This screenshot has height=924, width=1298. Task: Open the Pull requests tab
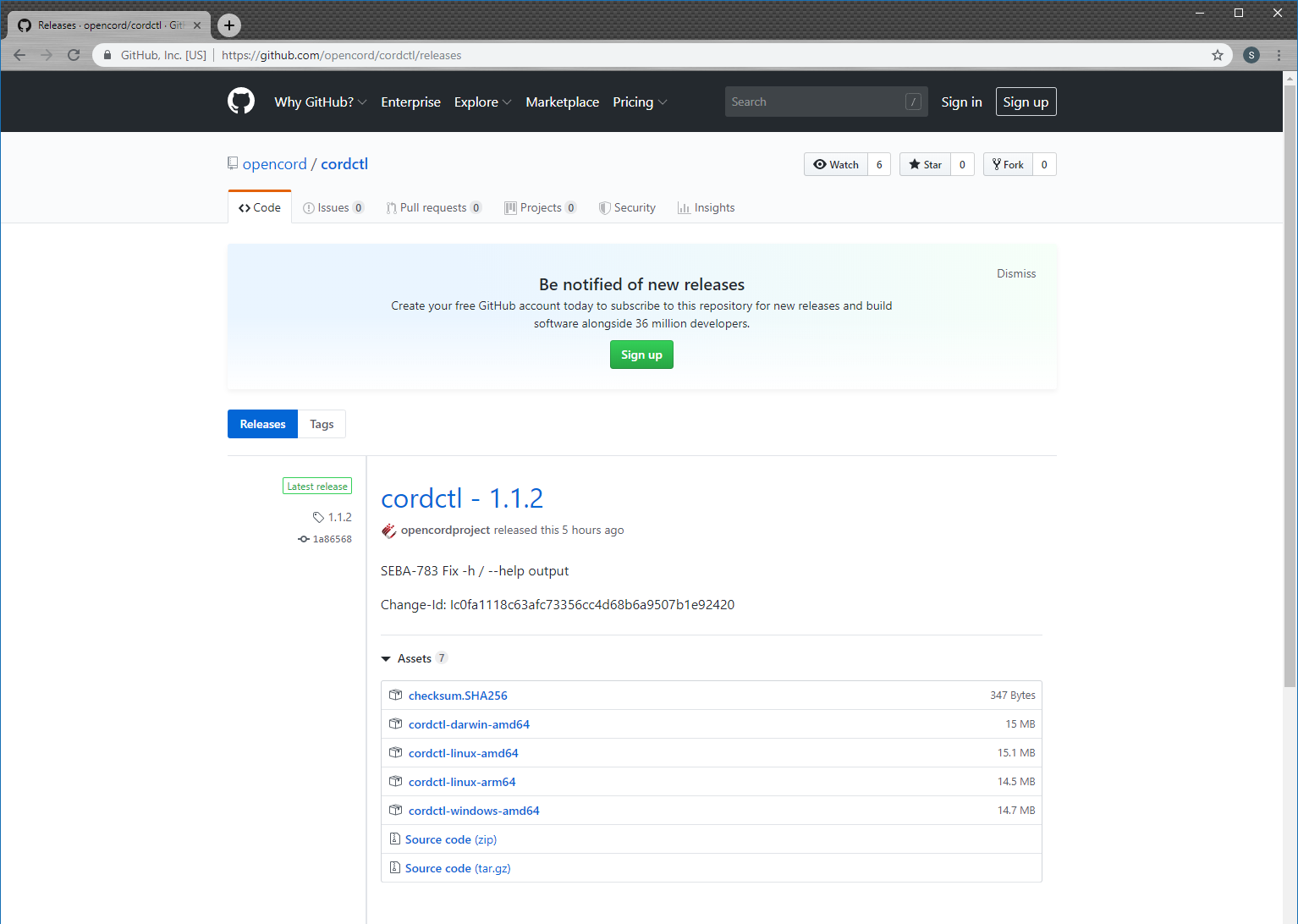(434, 207)
